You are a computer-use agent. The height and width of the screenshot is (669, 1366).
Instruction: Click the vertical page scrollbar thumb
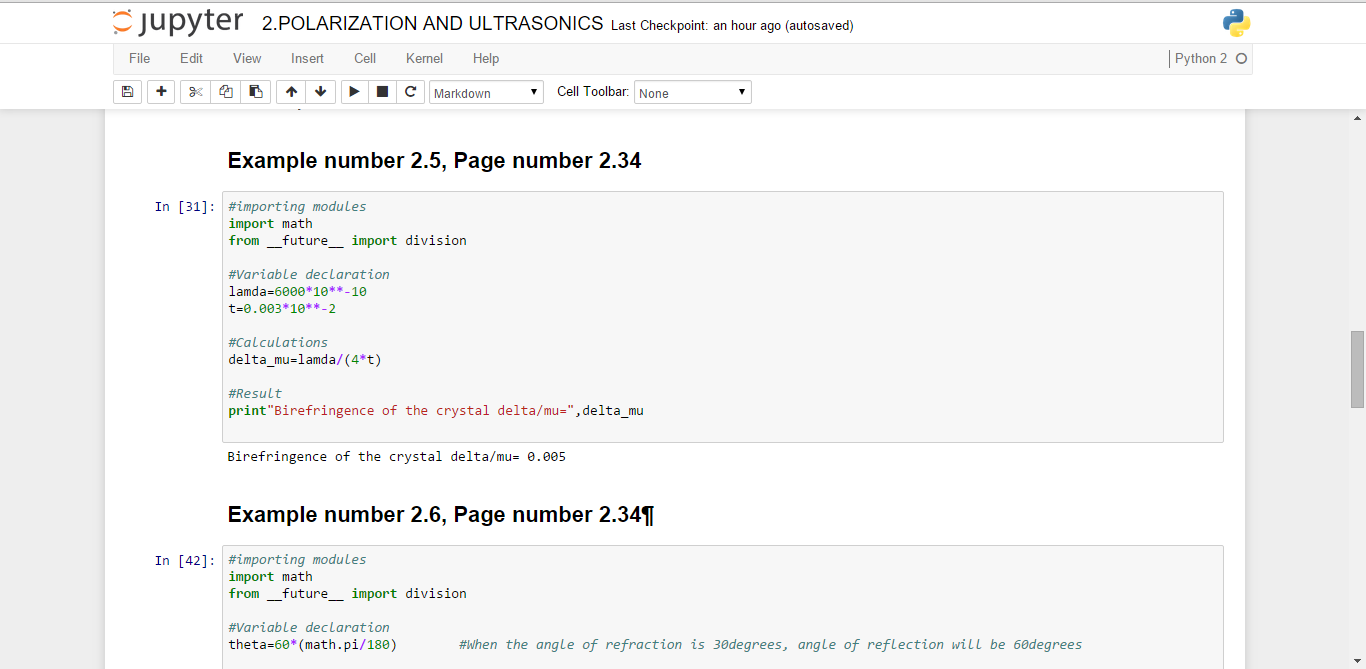[x=1357, y=369]
